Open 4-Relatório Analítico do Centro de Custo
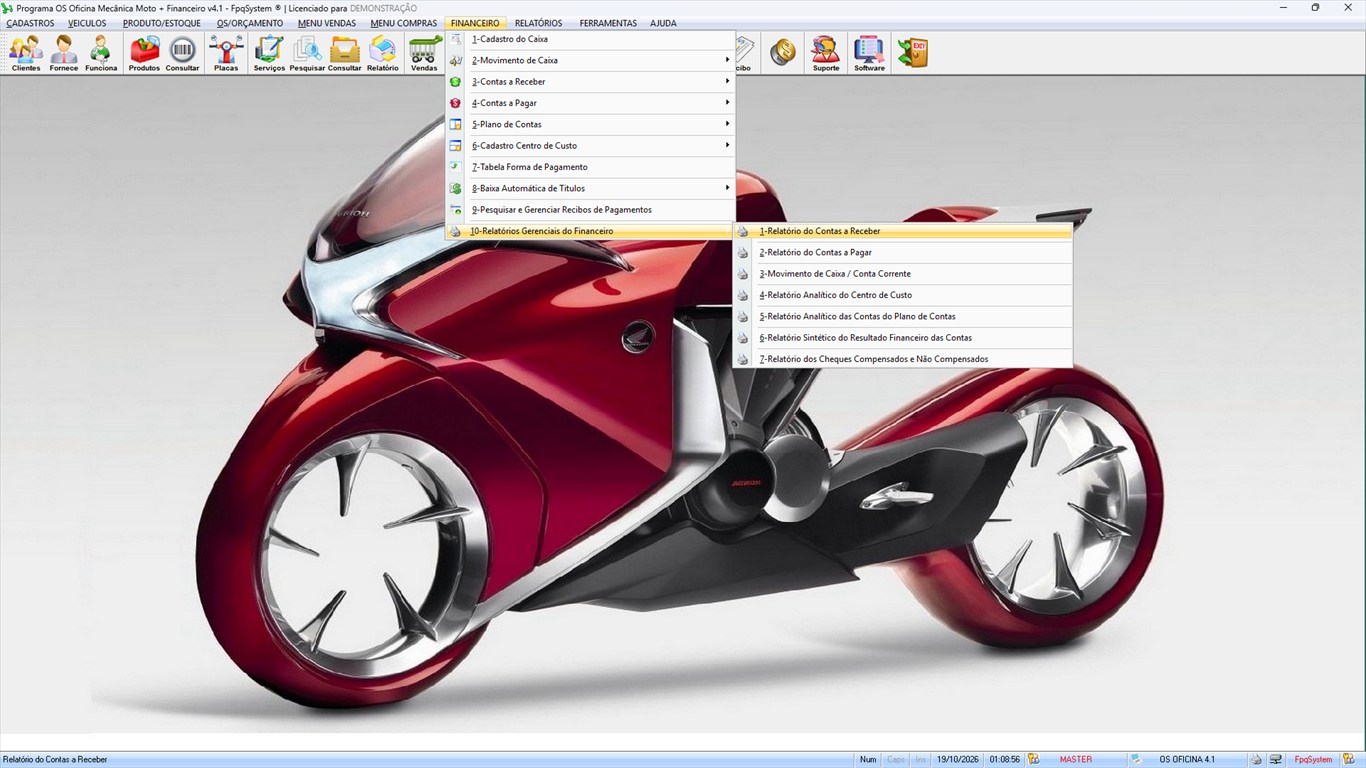 tap(902, 295)
